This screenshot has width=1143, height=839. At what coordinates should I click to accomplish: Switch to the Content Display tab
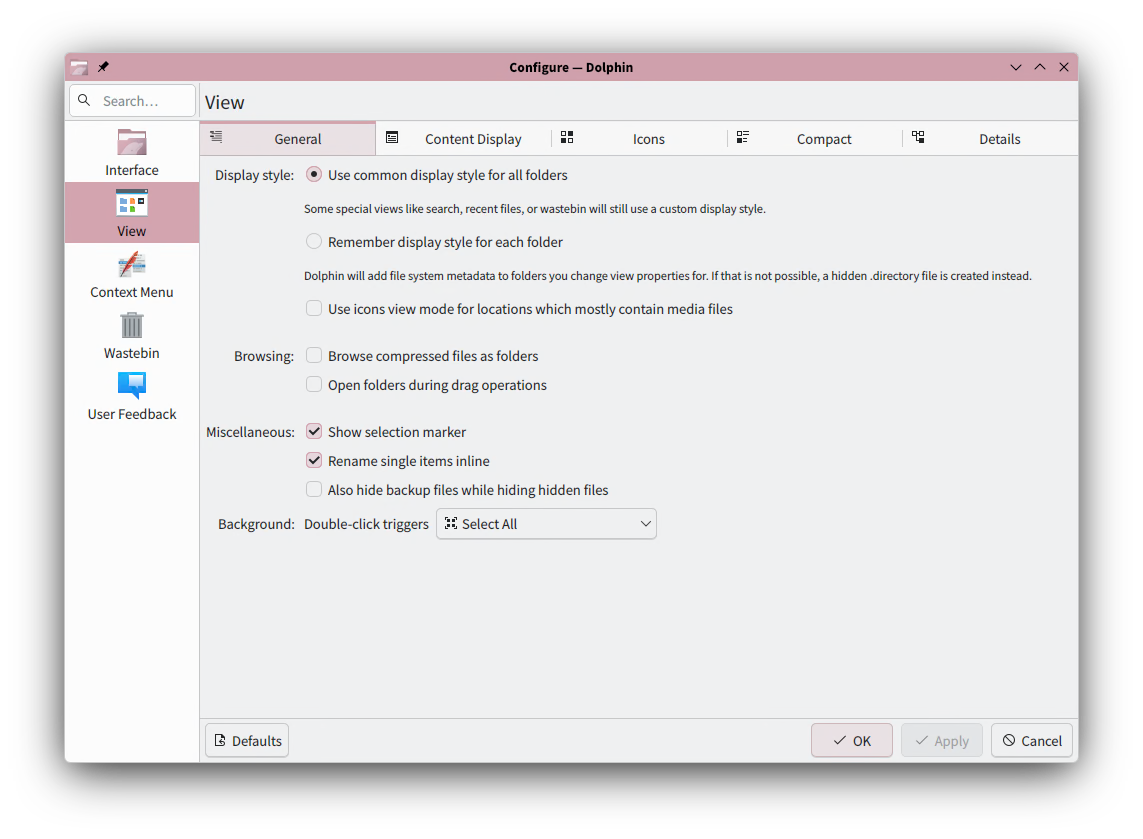pyautogui.click(x=464, y=138)
